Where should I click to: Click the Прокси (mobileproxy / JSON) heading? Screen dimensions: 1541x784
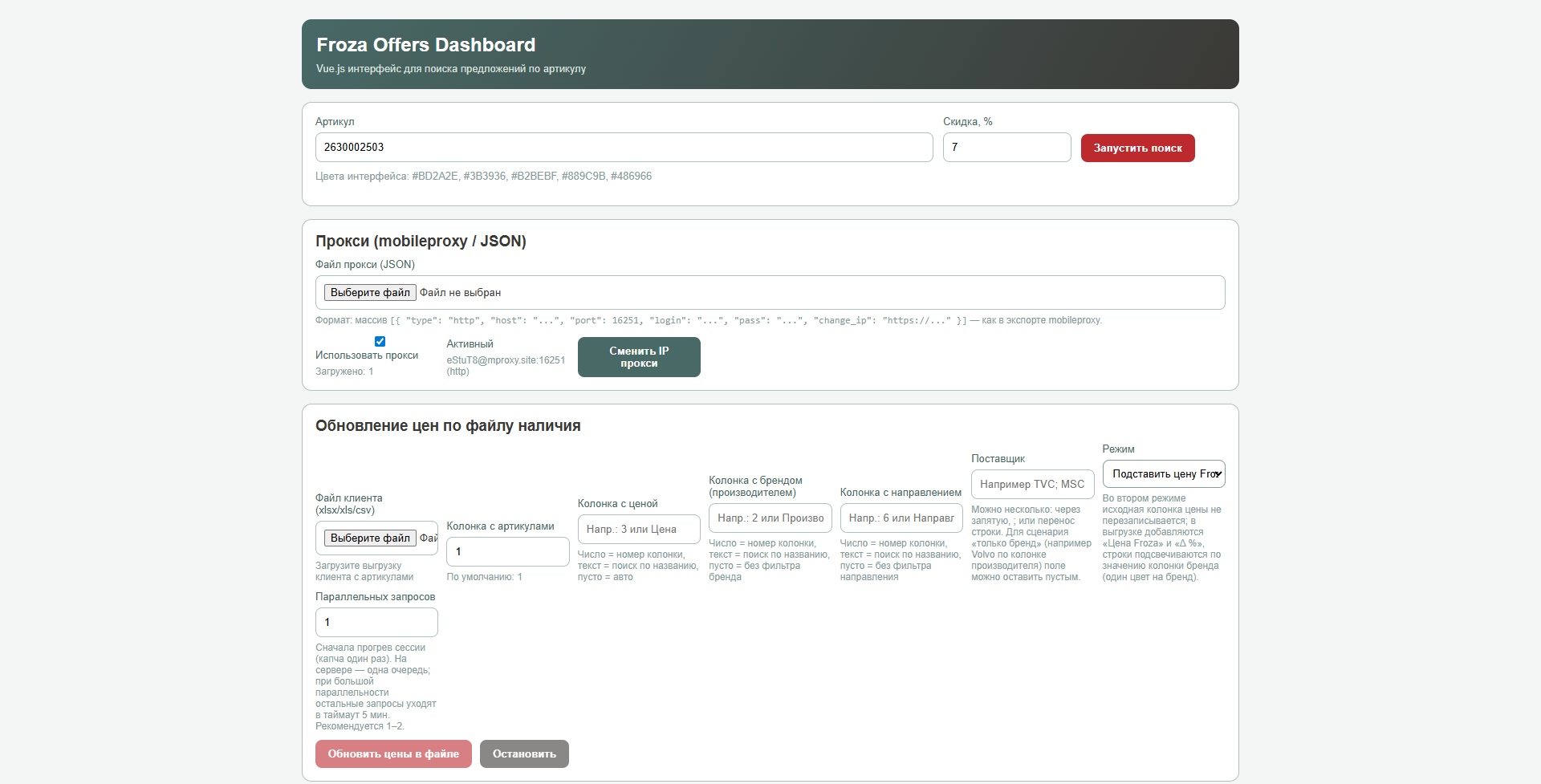pos(421,242)
